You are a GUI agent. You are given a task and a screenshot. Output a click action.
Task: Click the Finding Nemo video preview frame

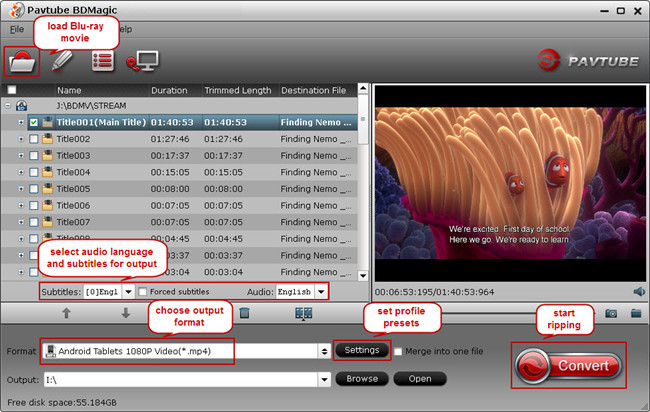pos(510,184)
